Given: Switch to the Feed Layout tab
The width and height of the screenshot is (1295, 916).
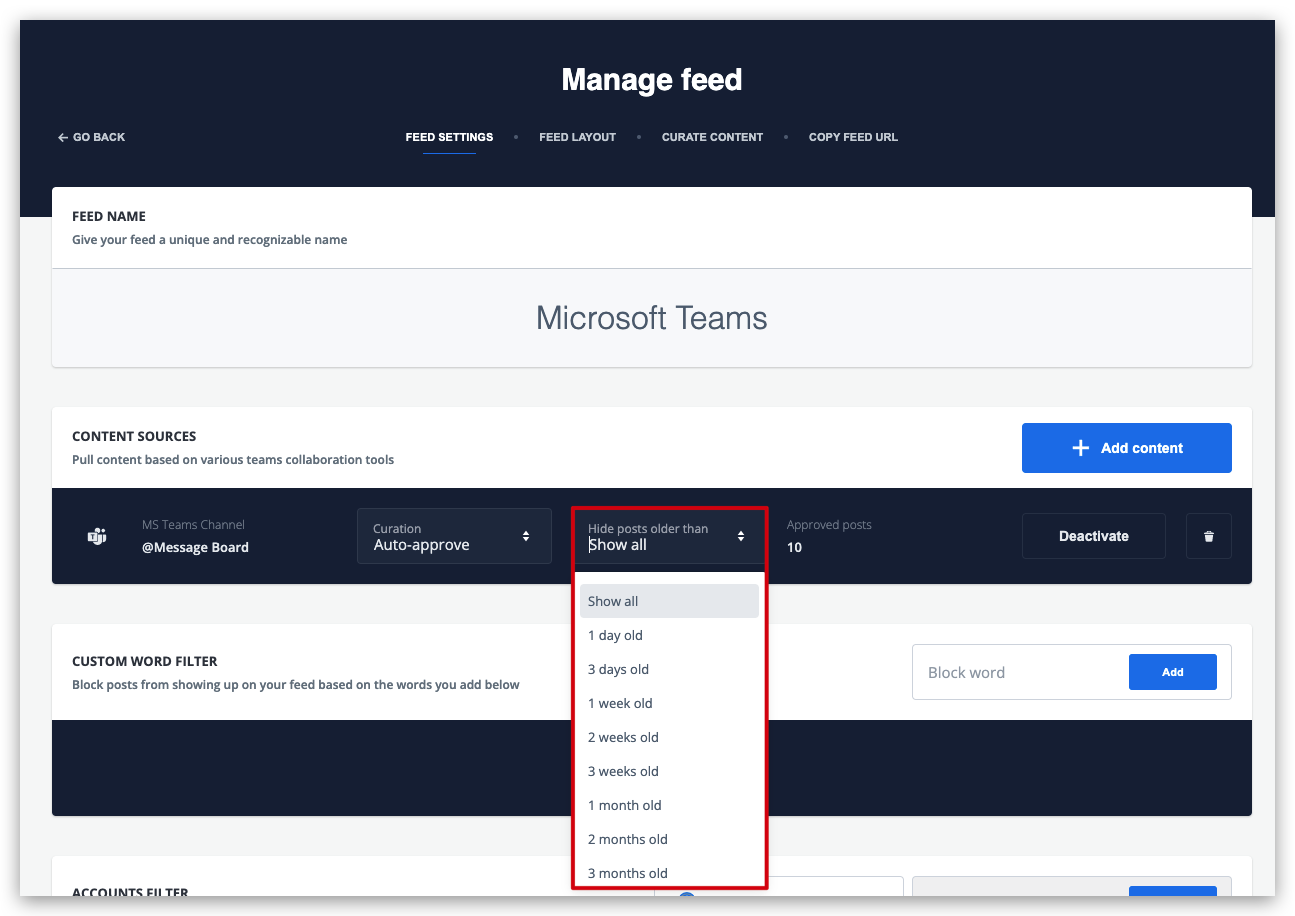Looking at the screenshot, I should (x=577, y=137).
